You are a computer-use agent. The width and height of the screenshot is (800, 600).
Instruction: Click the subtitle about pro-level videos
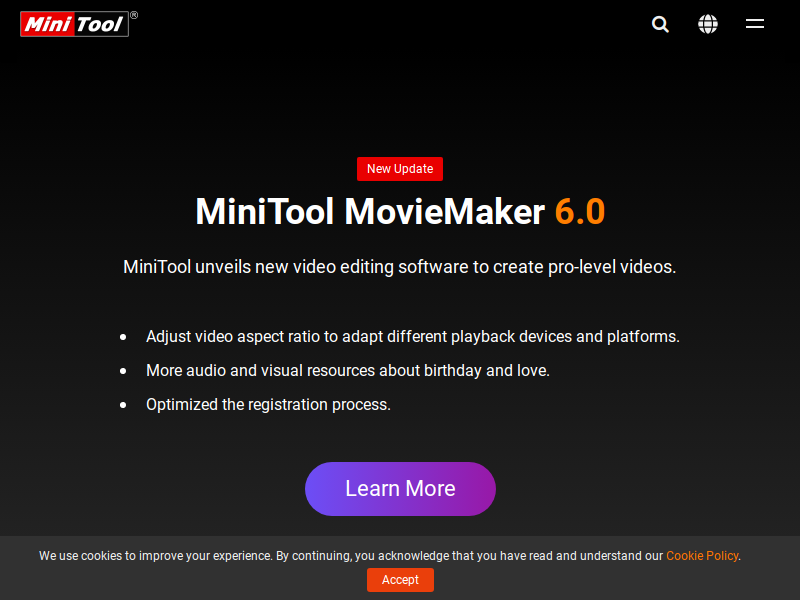point(399,267)
